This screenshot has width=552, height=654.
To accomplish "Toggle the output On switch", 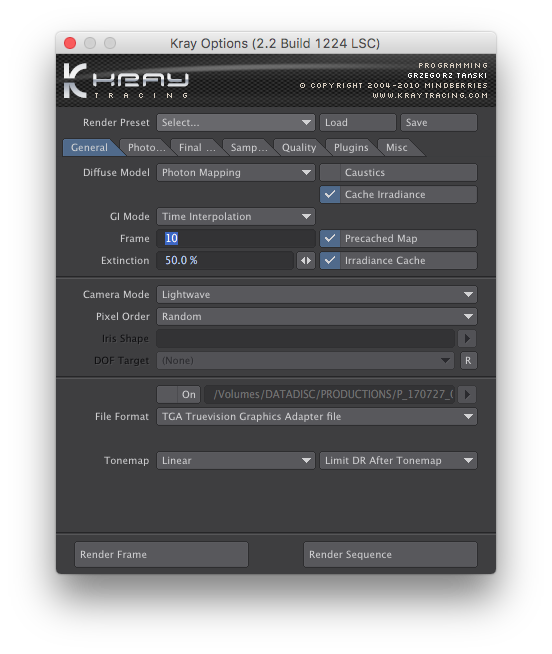I will pyautogui.click(x=179, y=395).
